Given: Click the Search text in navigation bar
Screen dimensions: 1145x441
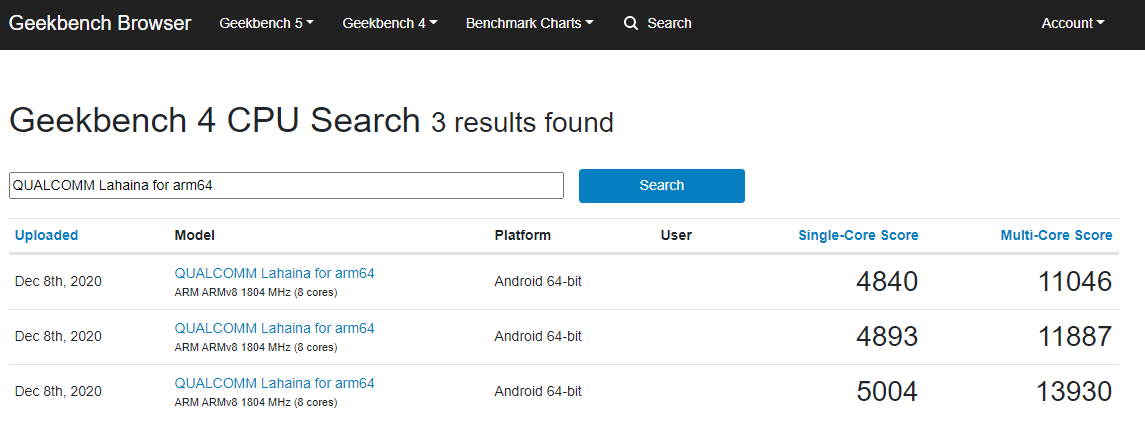Looking at the screenshot, I should click(x=669, y=23).
